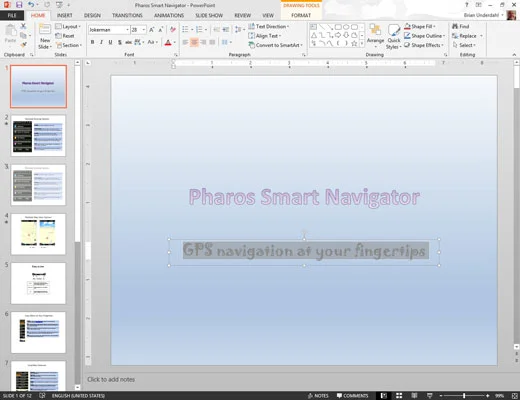Select the text box shape in gallery
Image resolution: width=520 pixels, height=400 pixels.
coord(314,27)
